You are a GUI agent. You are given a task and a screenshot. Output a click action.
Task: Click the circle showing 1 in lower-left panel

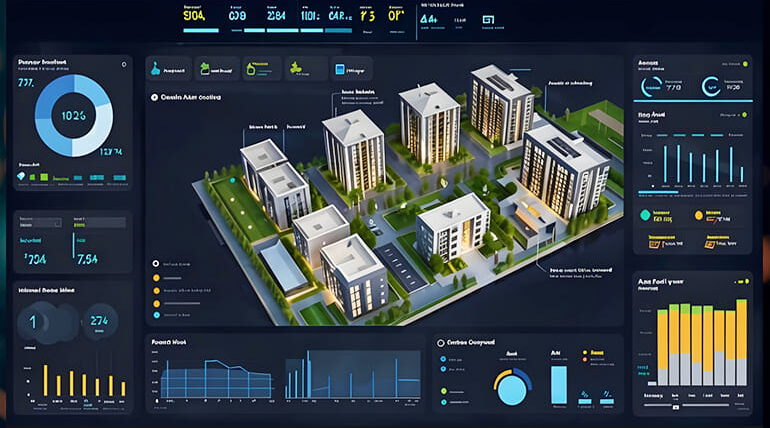(33, 322)
